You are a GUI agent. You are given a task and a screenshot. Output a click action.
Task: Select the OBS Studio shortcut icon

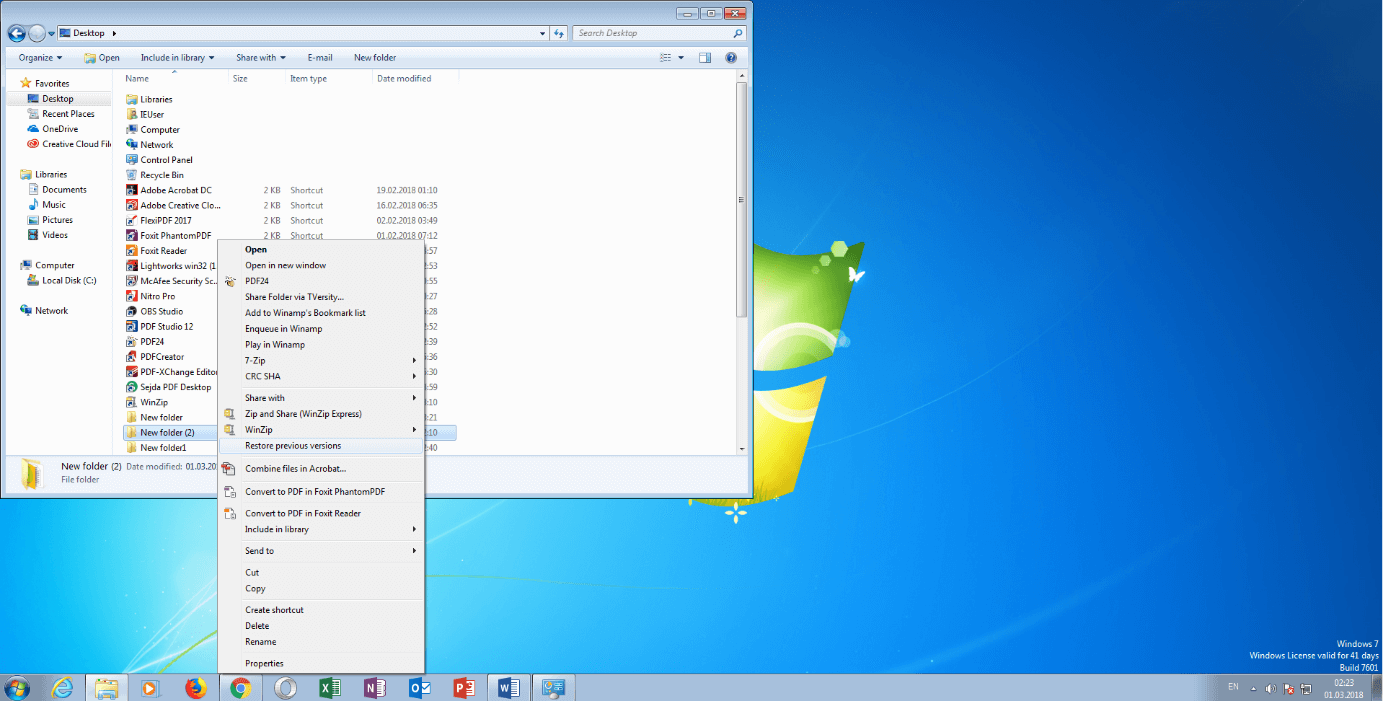click(132, 311)
